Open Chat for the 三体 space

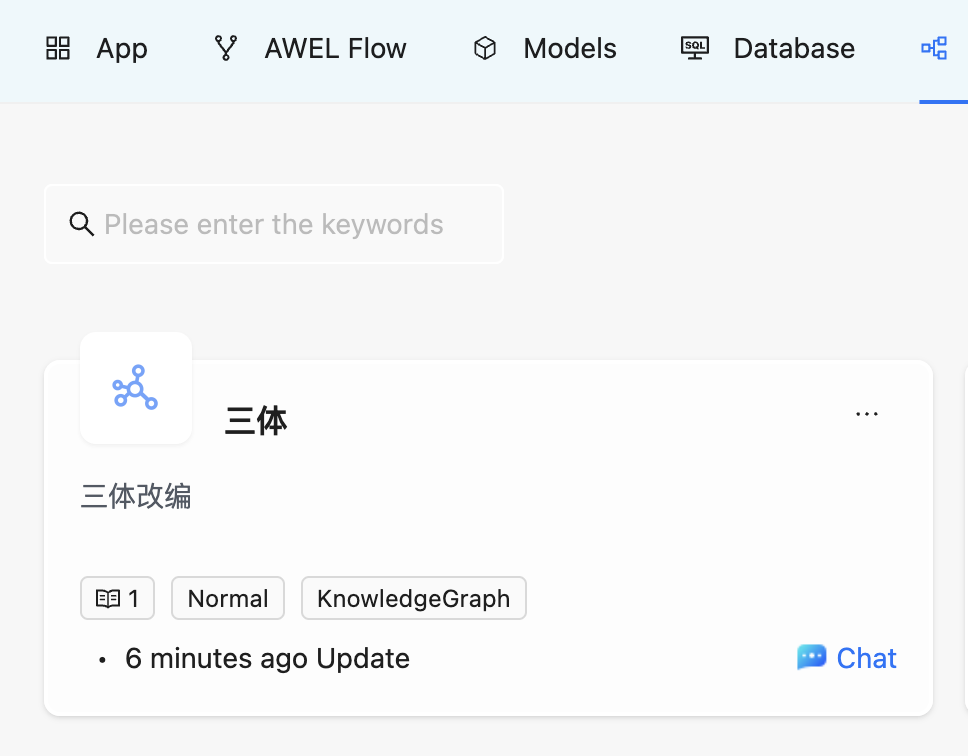(x=846, y=657)
